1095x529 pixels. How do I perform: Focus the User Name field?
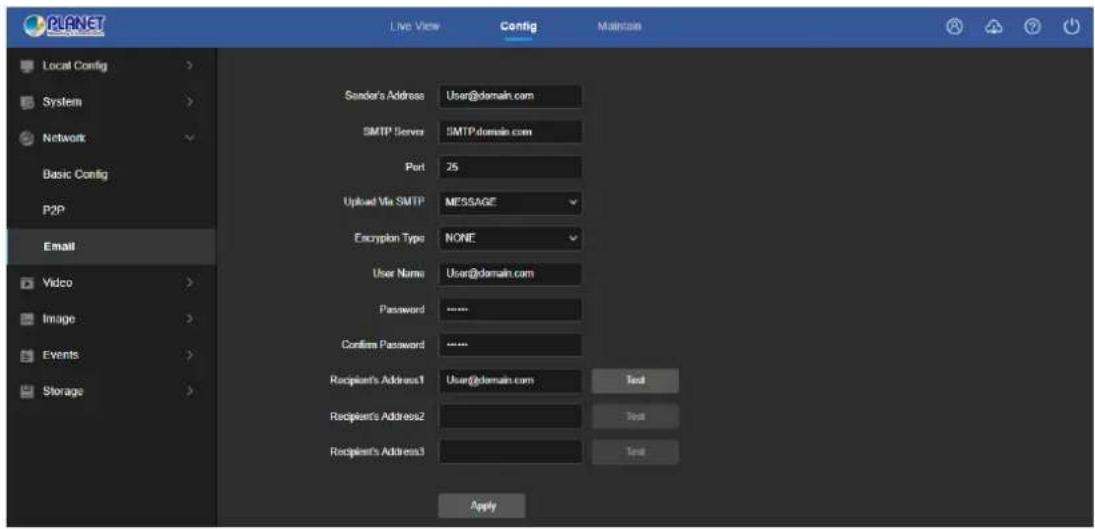tap(510, 274)
